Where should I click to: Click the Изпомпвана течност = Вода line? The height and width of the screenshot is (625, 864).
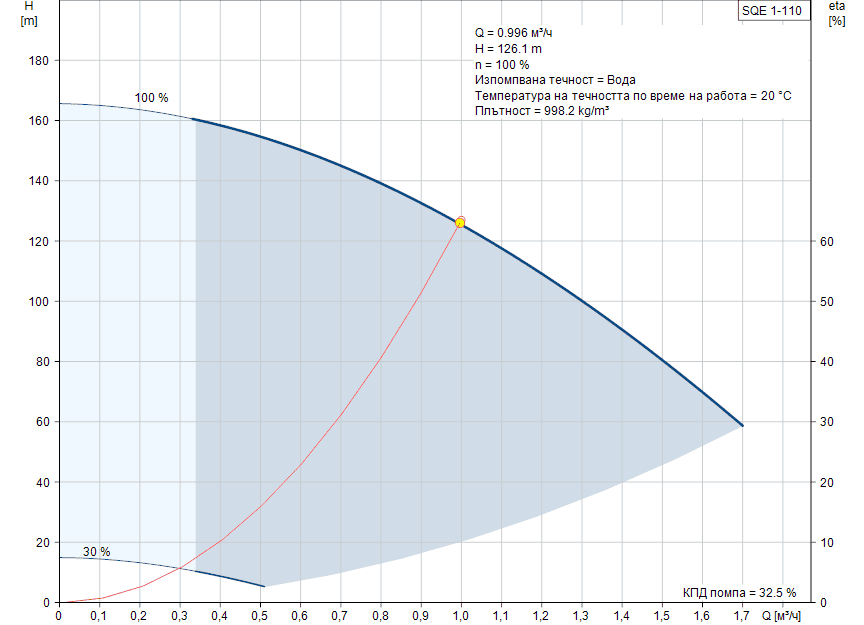(x=555, y=80)
